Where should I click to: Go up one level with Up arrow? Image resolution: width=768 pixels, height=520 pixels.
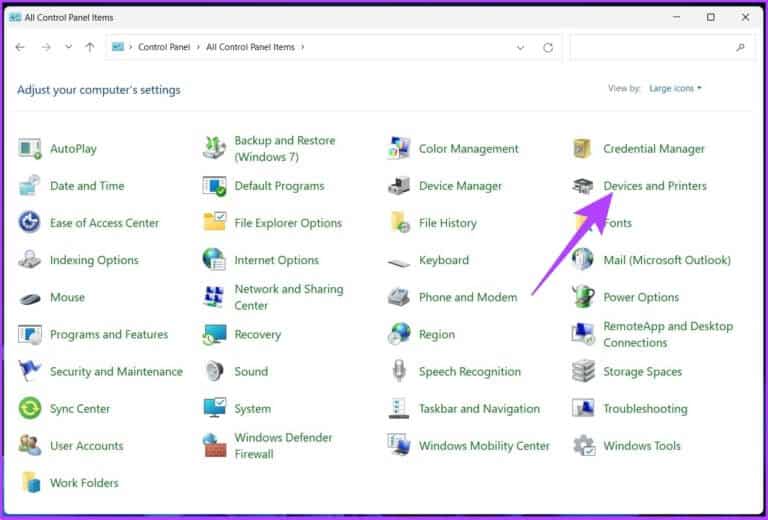[x=90, y=47]
